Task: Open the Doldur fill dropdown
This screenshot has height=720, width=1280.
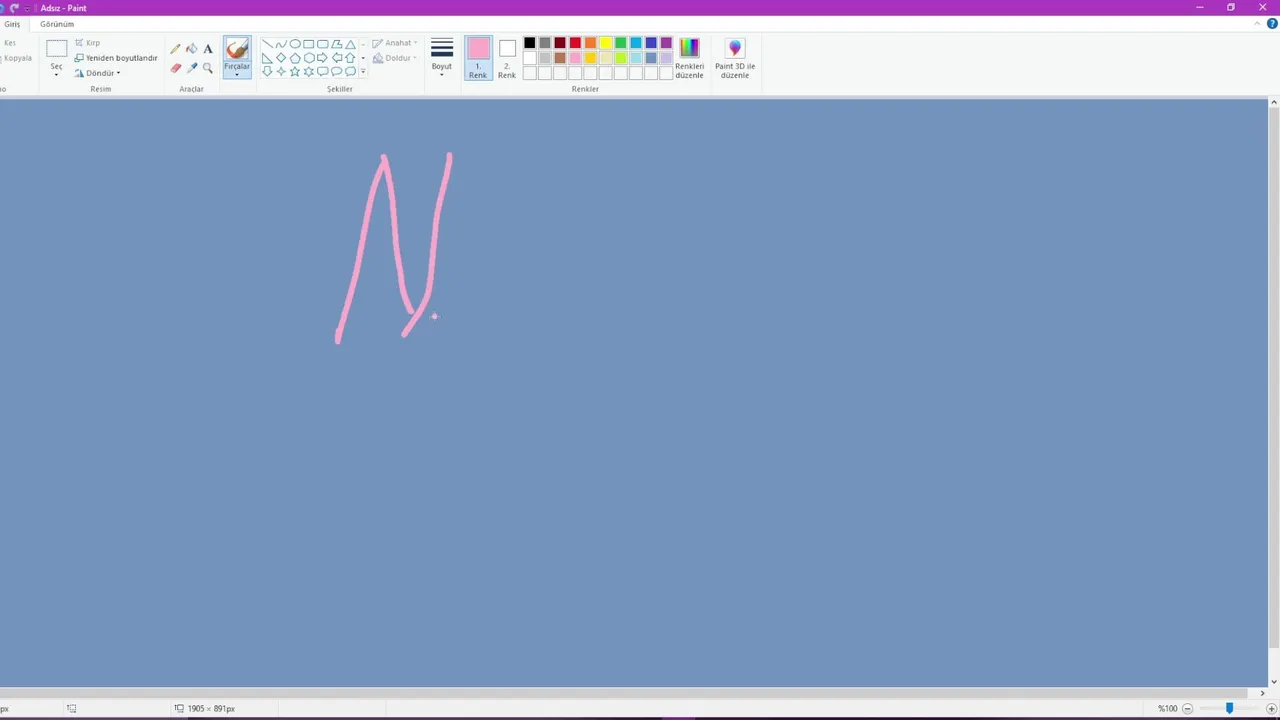Action: [x=395, y=58]
